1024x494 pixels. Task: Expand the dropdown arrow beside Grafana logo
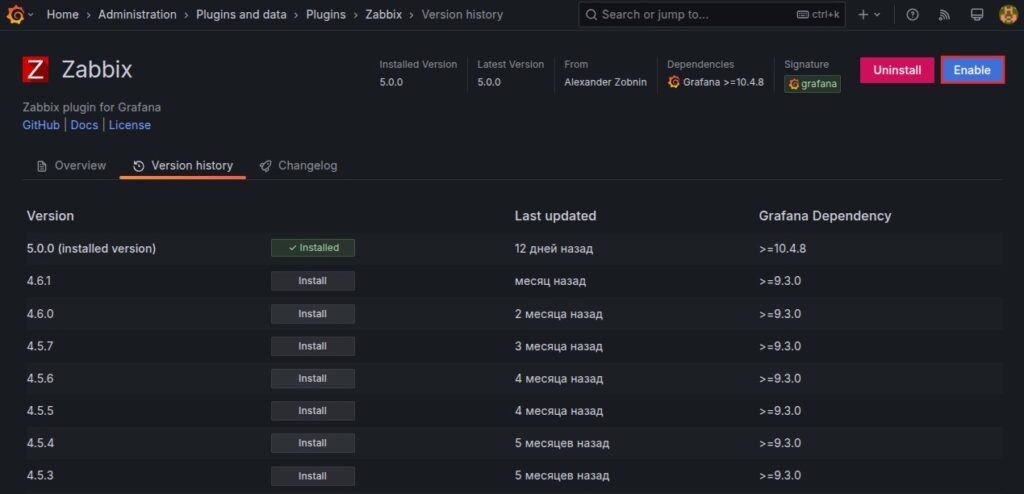31,15
